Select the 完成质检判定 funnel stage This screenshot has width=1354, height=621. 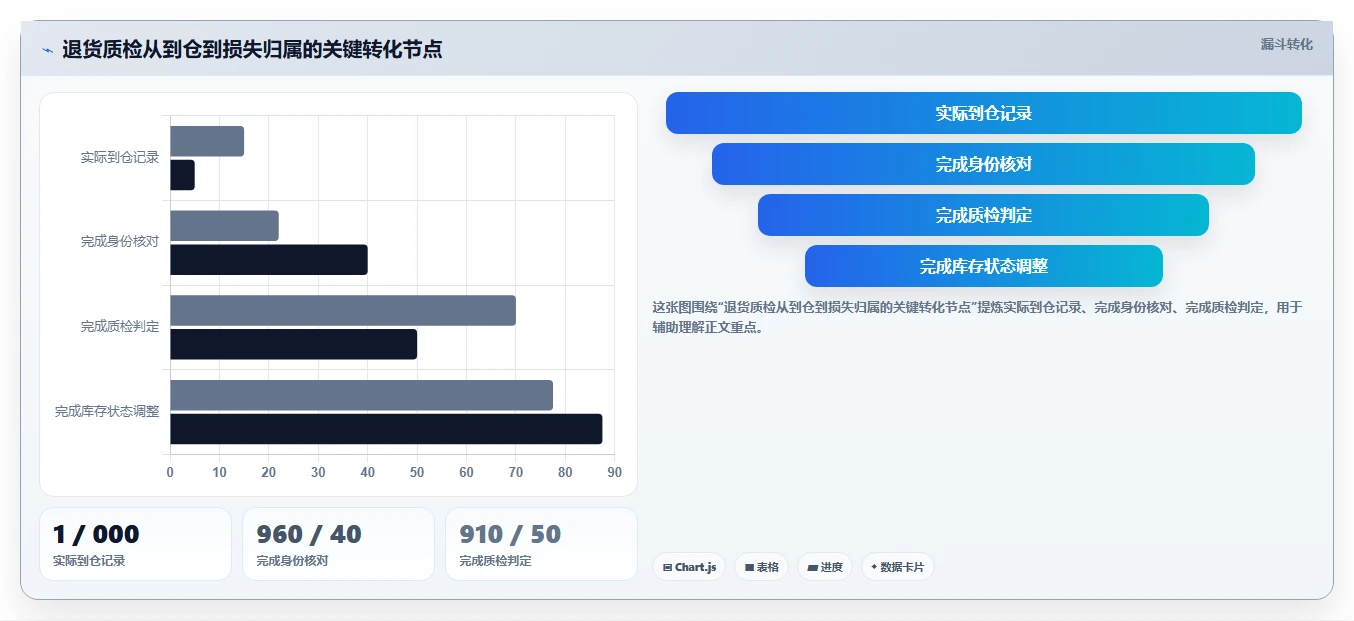(984, 215)
